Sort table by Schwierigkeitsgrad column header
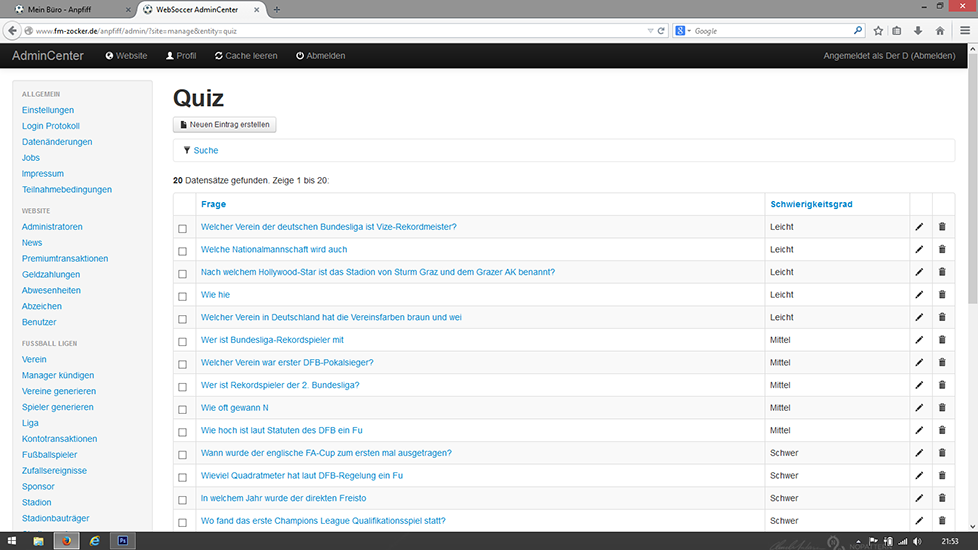Screen dimensions: 978x550 (x=811, y=204)
